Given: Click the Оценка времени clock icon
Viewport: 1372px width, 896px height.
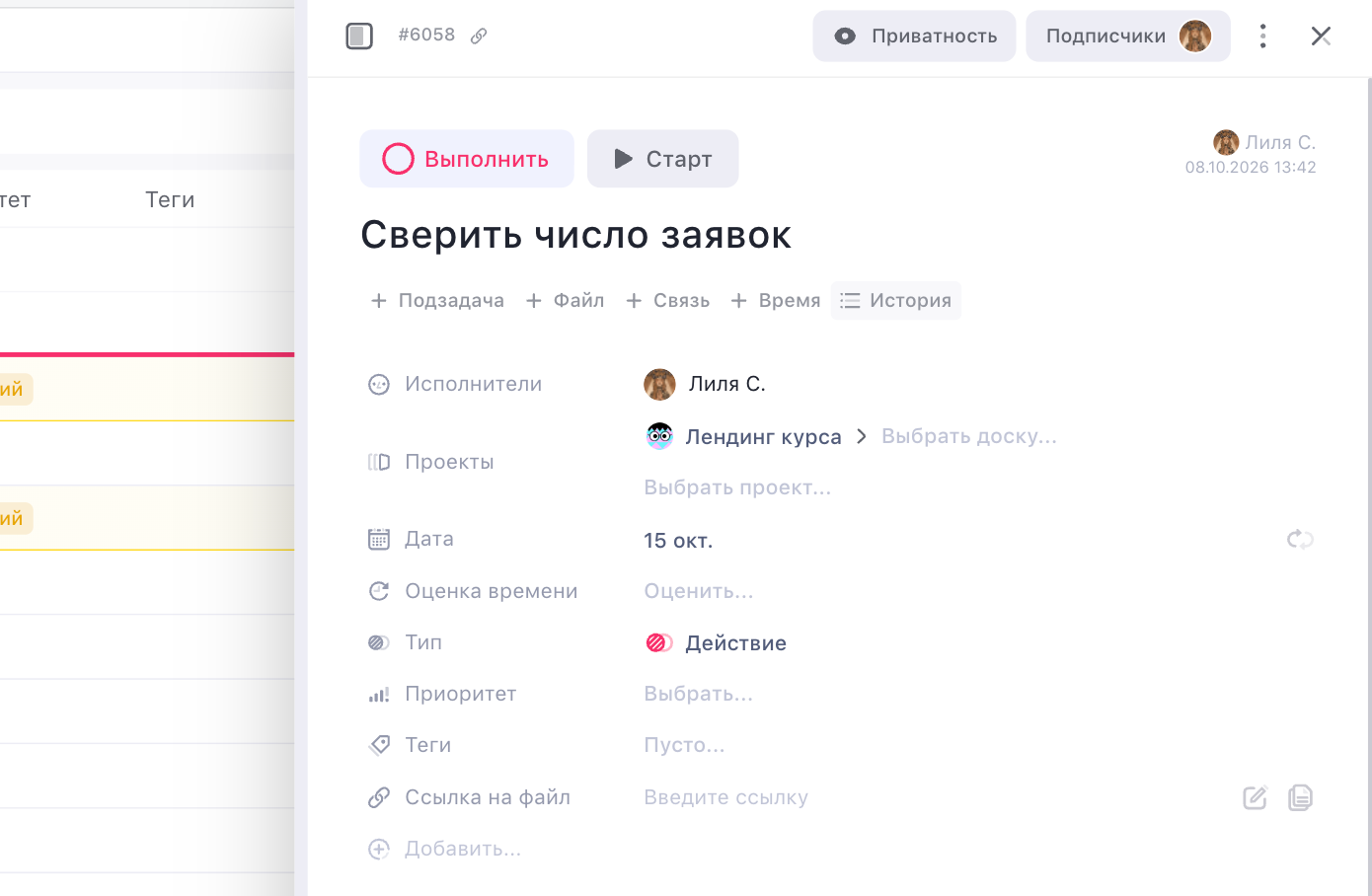Looking at the screenshot, I should (379, 591).
